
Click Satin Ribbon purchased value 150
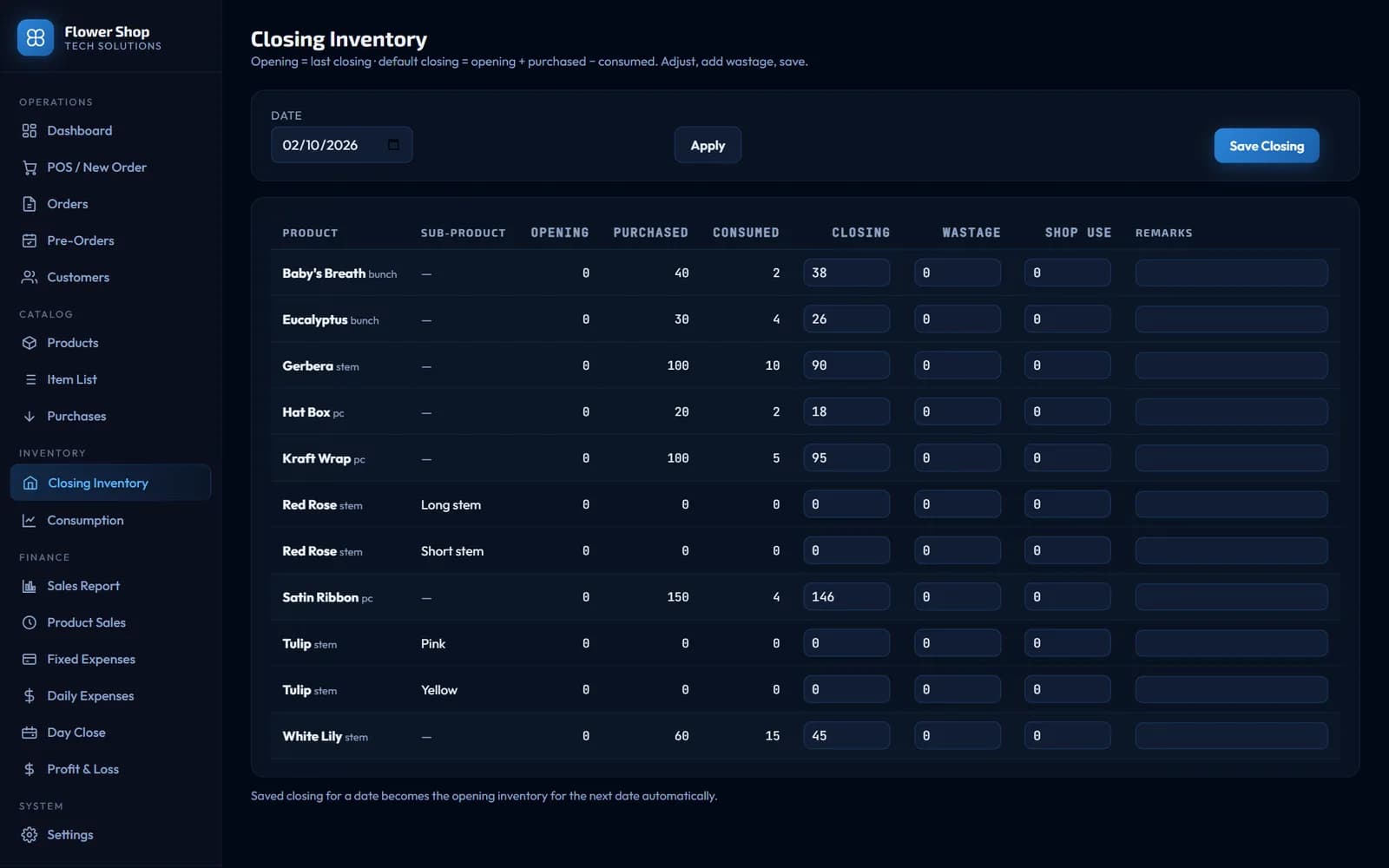678,597
